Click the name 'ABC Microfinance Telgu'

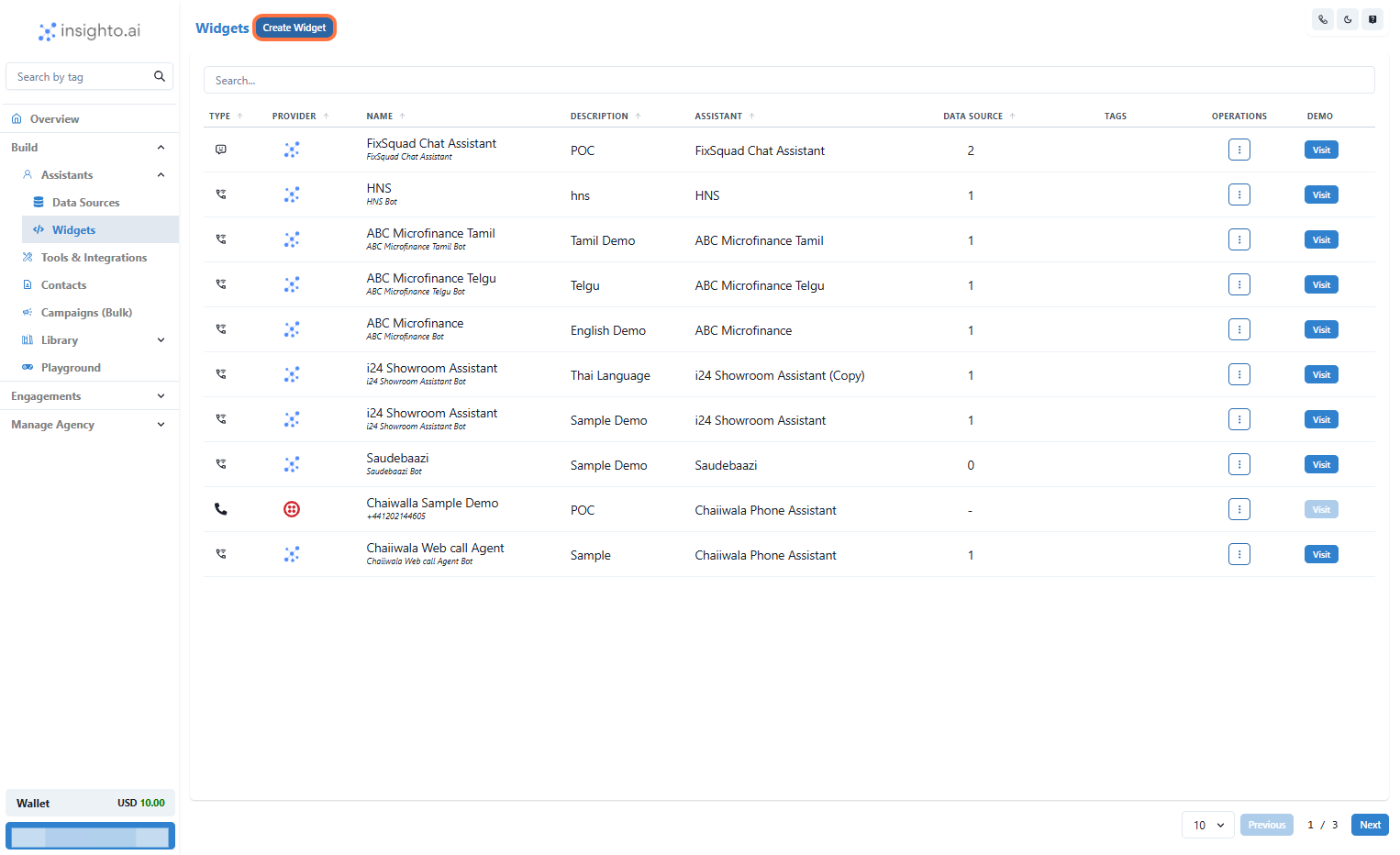(431, 278)
